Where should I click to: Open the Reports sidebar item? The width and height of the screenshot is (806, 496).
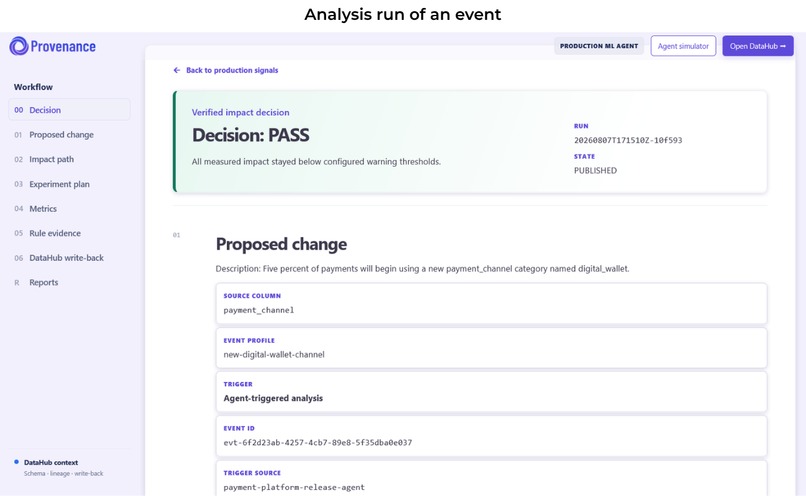click(43, 283)
